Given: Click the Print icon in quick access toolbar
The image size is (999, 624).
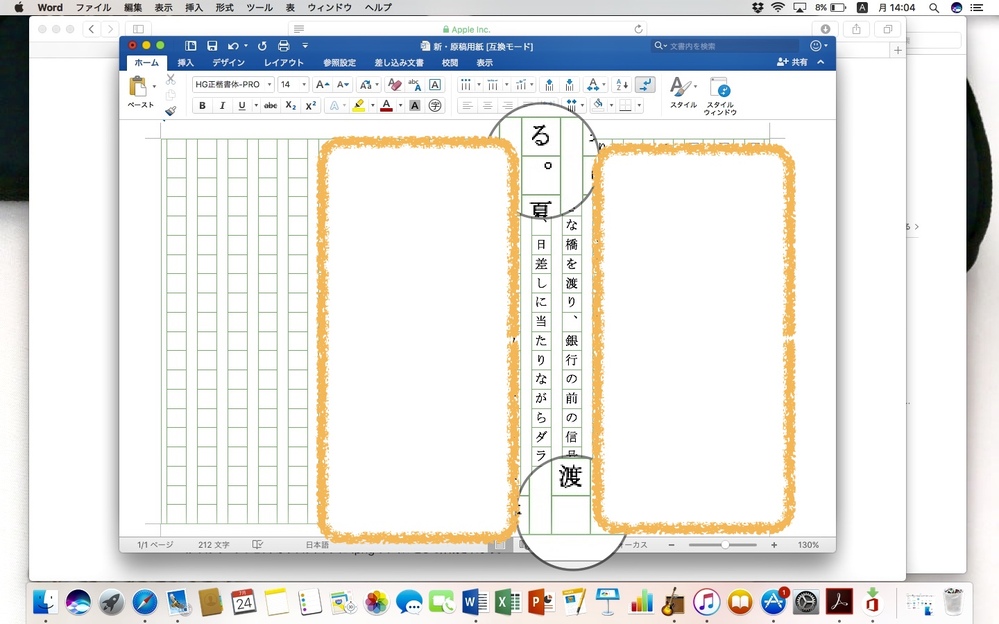Looking at the screenshot, I should click(x=283, y=46).
